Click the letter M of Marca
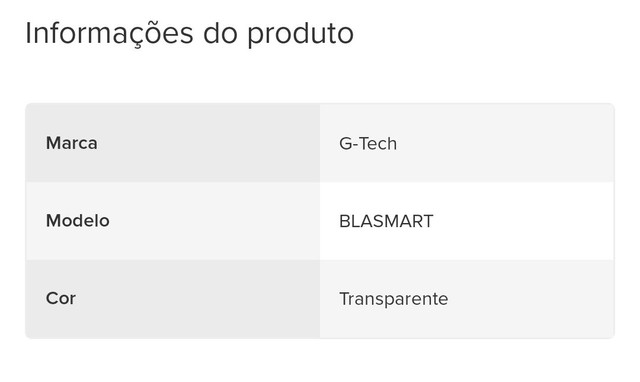Screen dimensions: 640x382 pyautogui.click(x=53, y=143)
